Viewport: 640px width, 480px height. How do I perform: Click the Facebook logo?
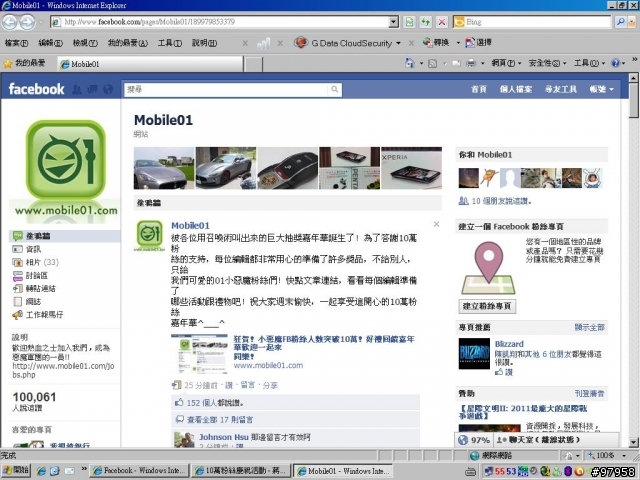[36, 89]
